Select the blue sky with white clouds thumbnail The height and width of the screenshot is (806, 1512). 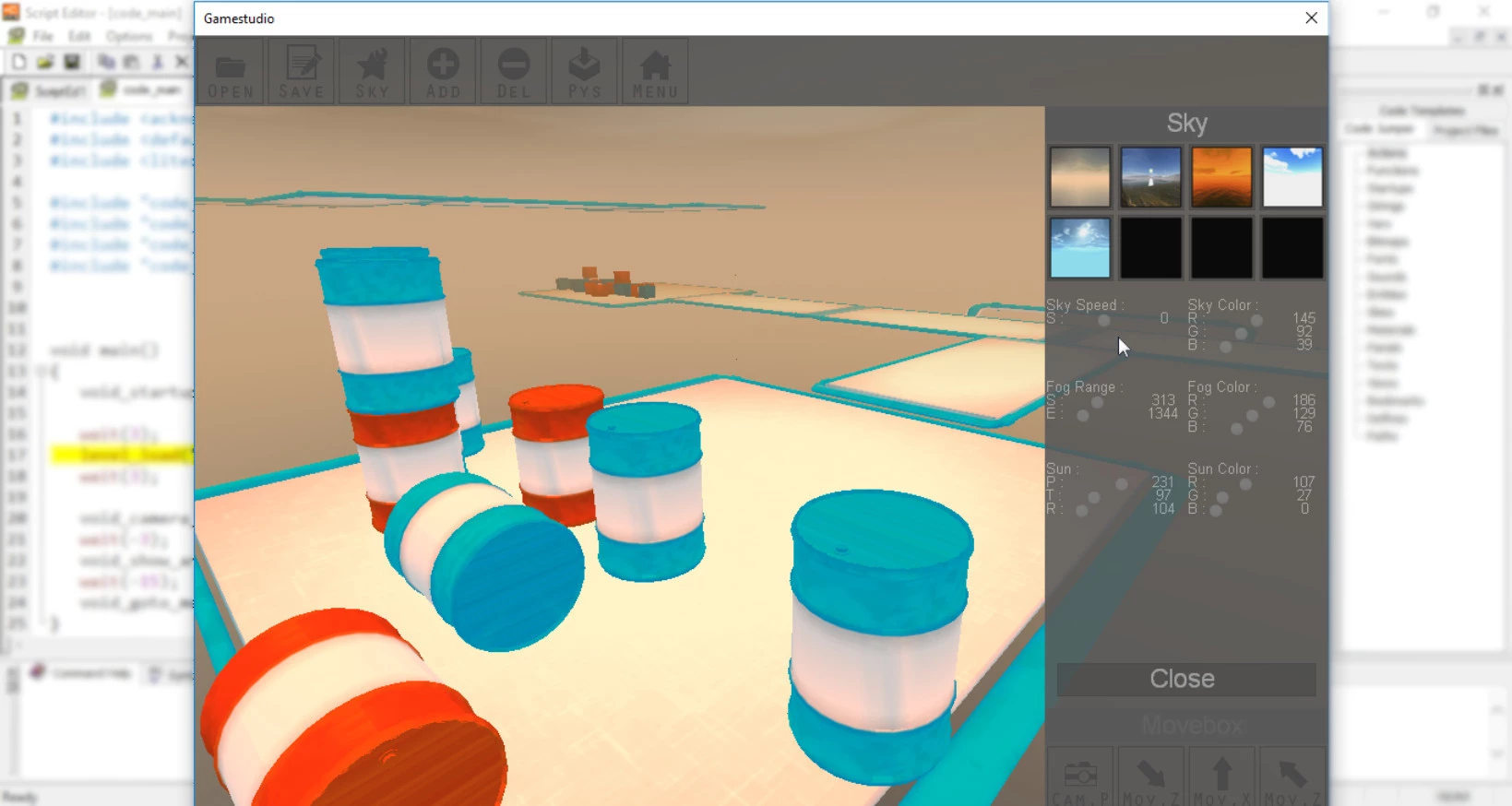[x=1292, y=177]
